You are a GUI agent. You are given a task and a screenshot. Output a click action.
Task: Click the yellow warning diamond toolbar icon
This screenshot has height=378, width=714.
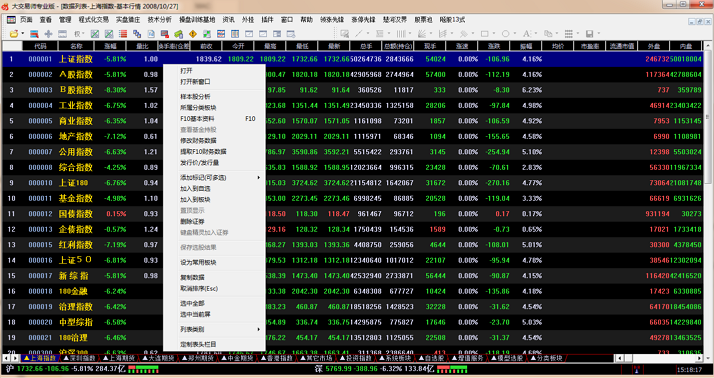[x=193, y=34]
